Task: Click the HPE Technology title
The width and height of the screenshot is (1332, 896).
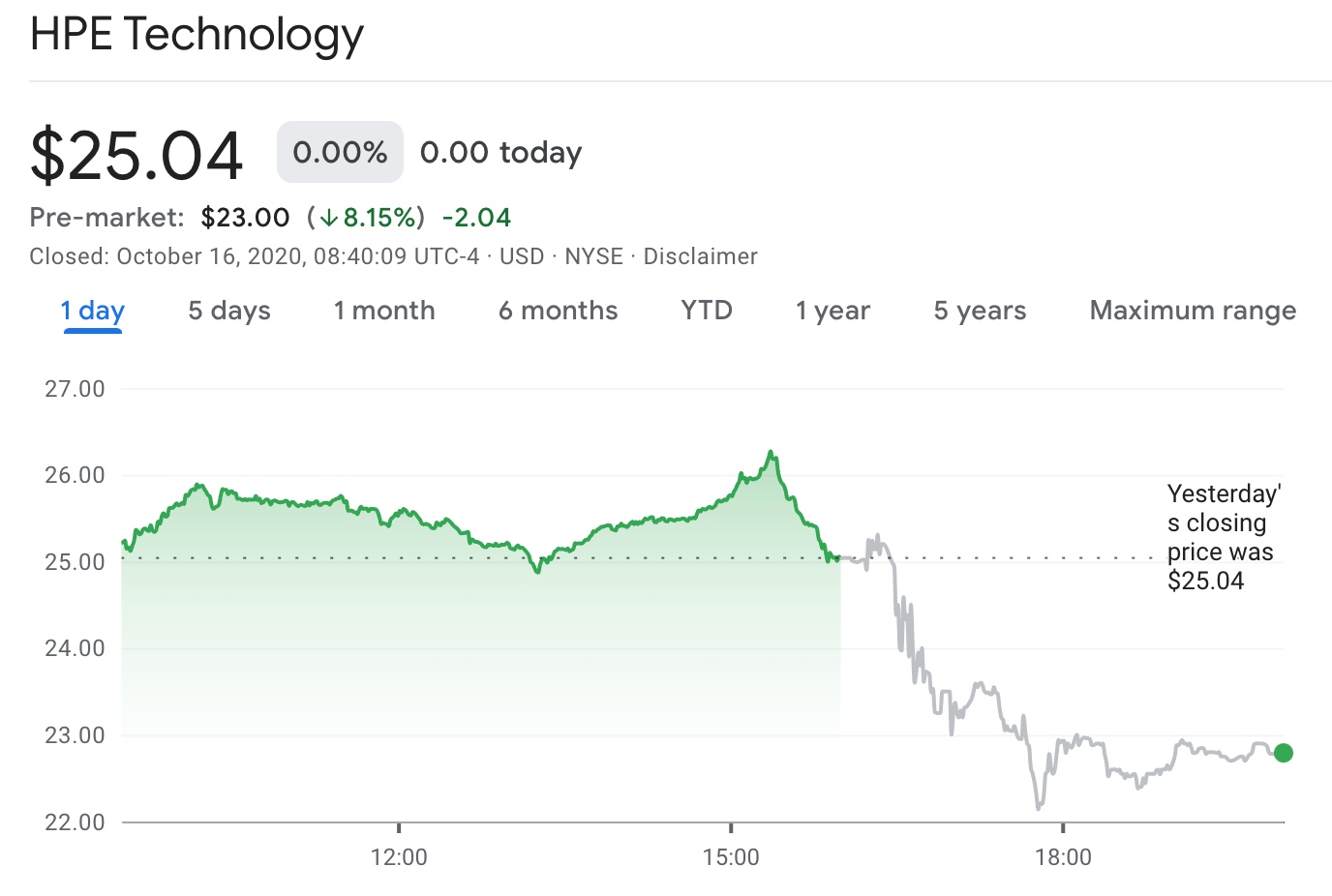Action: click(197, 35)
